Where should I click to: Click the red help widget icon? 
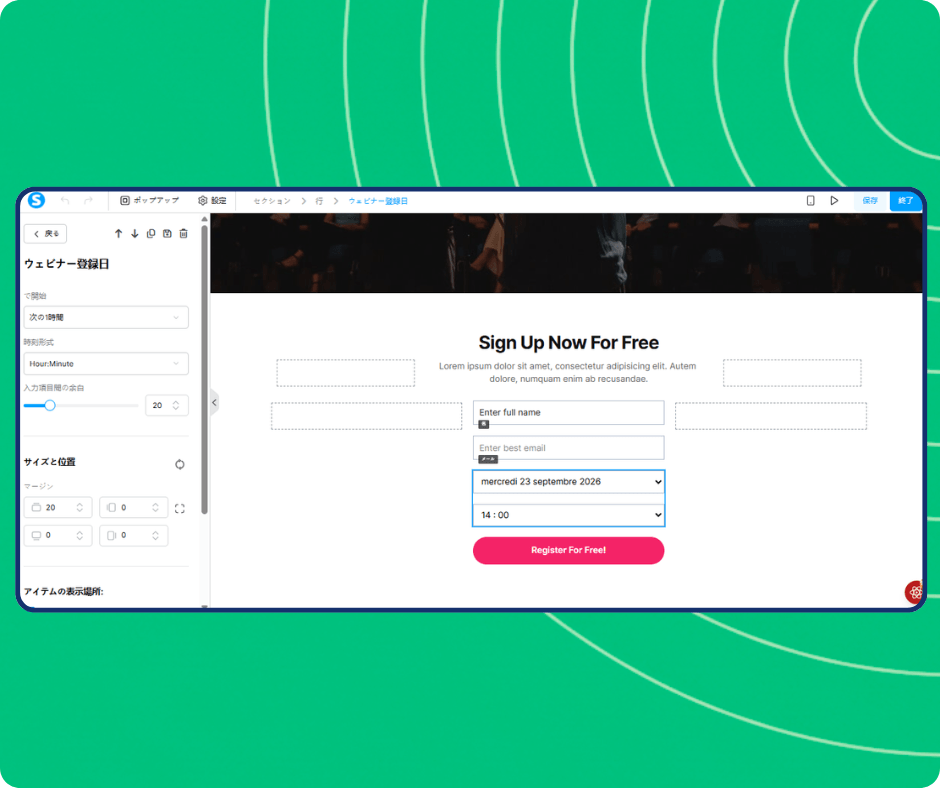[x=914, y=592]
